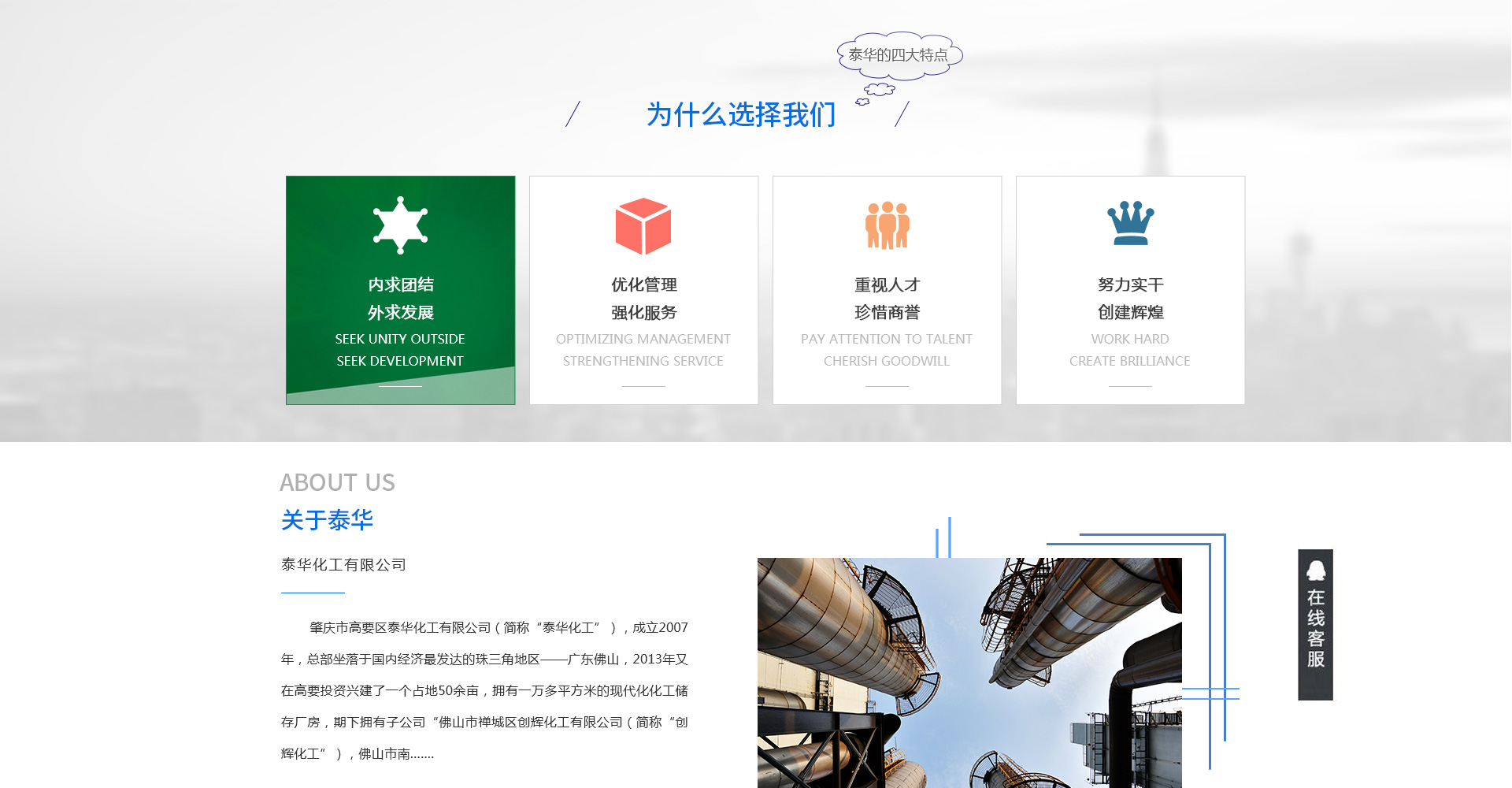
Task: Click the red cube icon
Action: coord(643,226)
